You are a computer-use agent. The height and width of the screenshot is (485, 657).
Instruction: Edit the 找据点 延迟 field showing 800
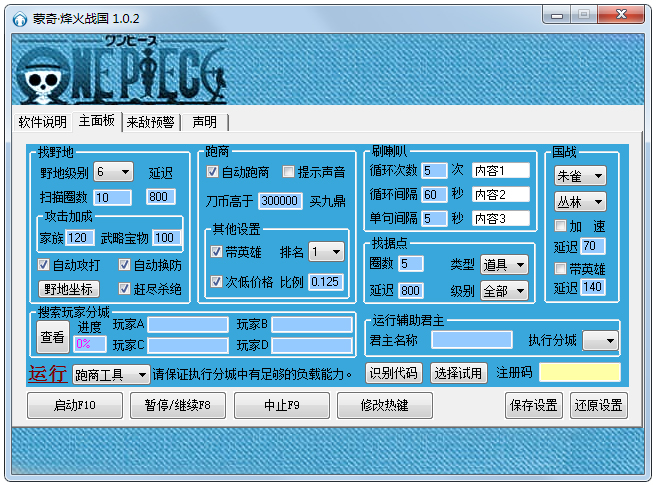pos(411,290)
